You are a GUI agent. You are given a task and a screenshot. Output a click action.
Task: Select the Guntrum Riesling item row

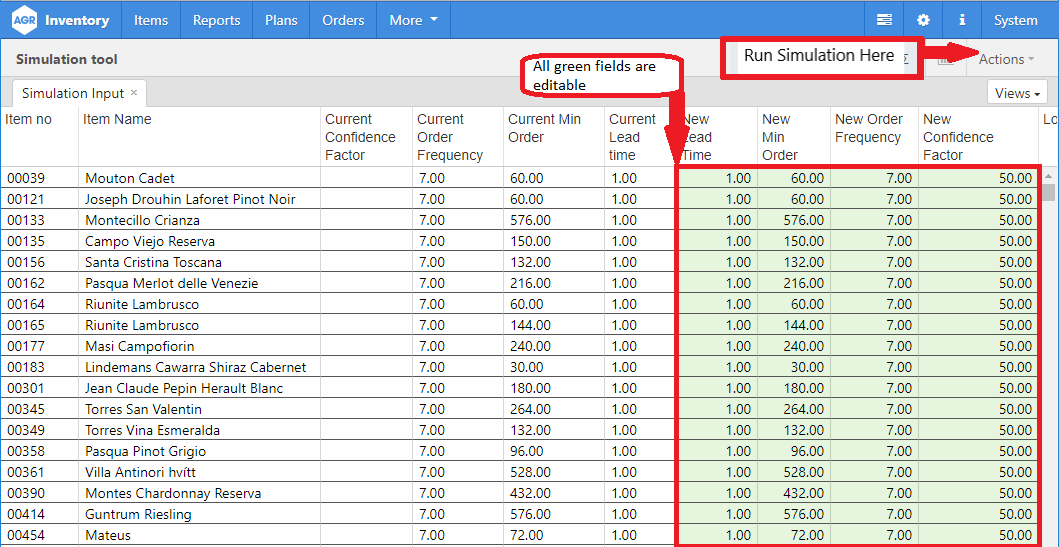pos(138,514)
